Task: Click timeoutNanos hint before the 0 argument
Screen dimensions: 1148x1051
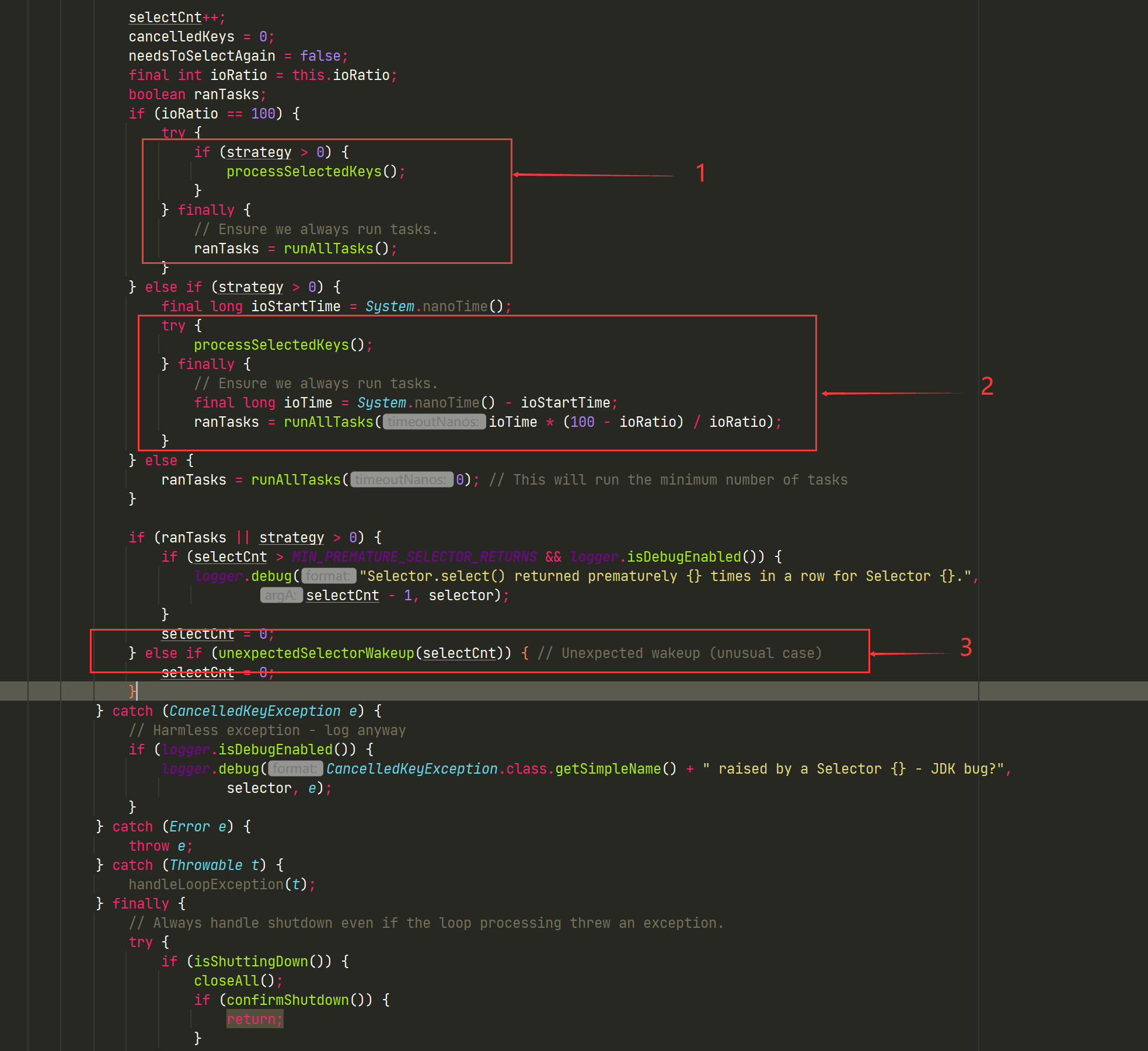Action: (402, 480)
